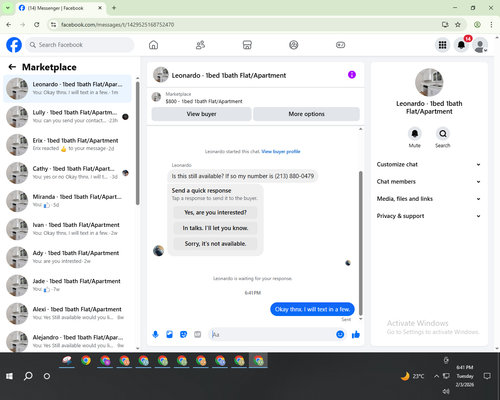Open the Gaming icon in top navigation
Image resolution: width=500 pixels, height=400 pixels.
[340, 45]
